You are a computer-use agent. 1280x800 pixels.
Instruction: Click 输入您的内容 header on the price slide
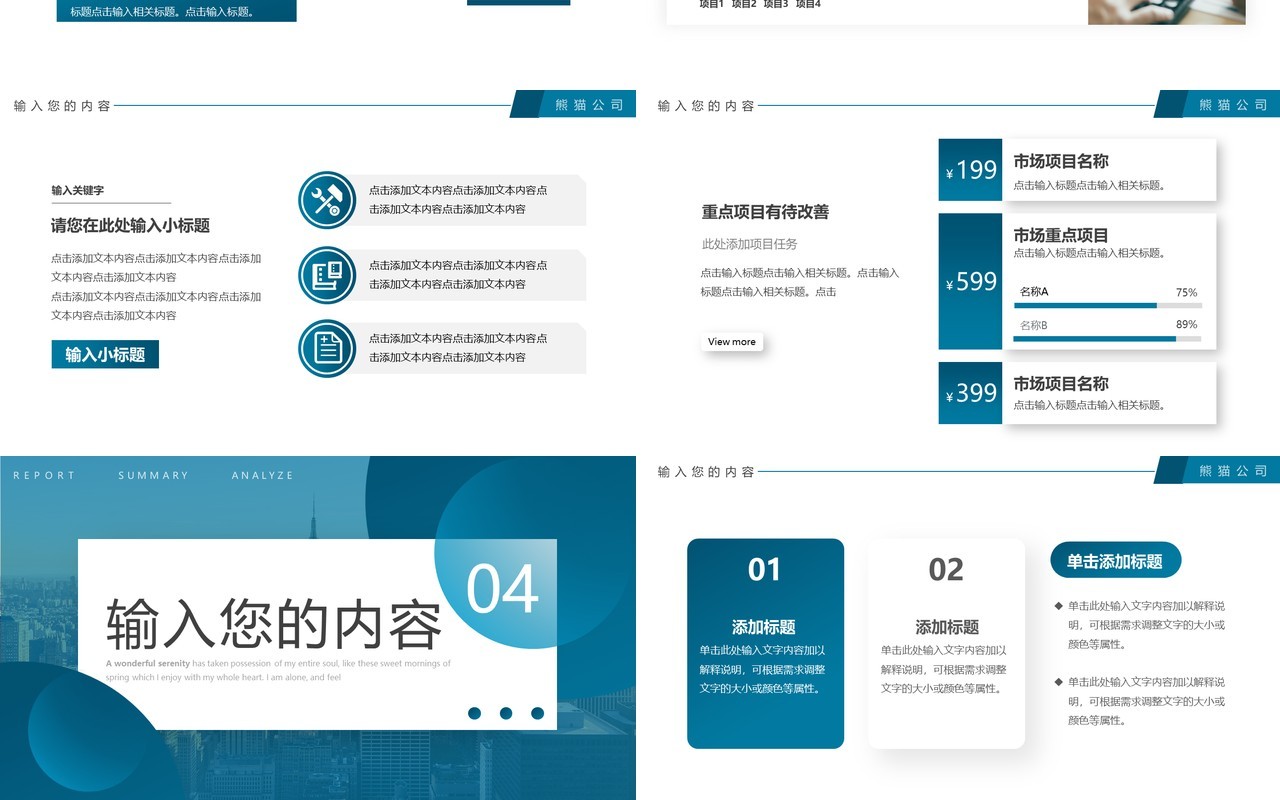point(706,106)
